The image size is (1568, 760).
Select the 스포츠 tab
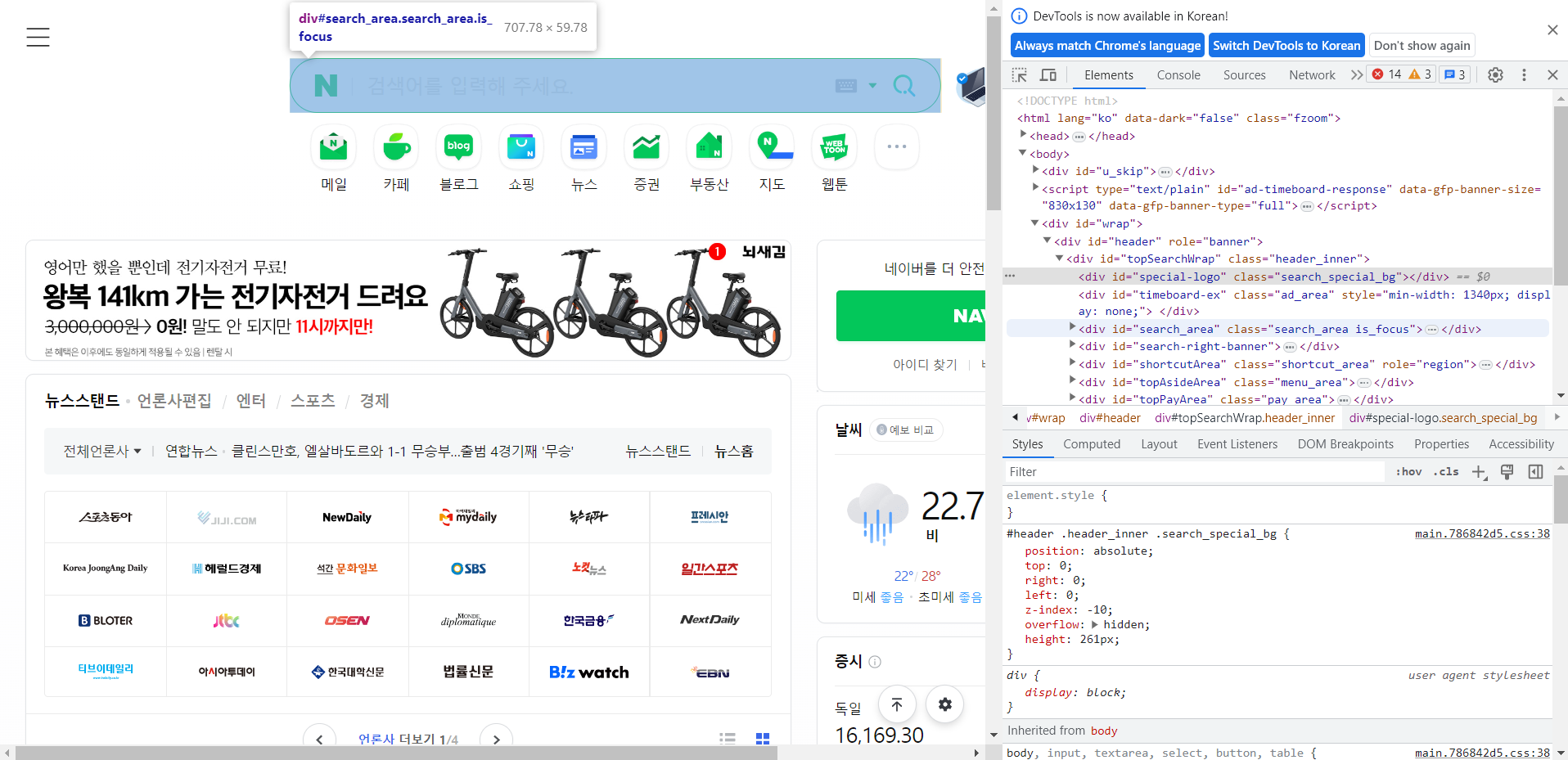click(x=313, y=401)
